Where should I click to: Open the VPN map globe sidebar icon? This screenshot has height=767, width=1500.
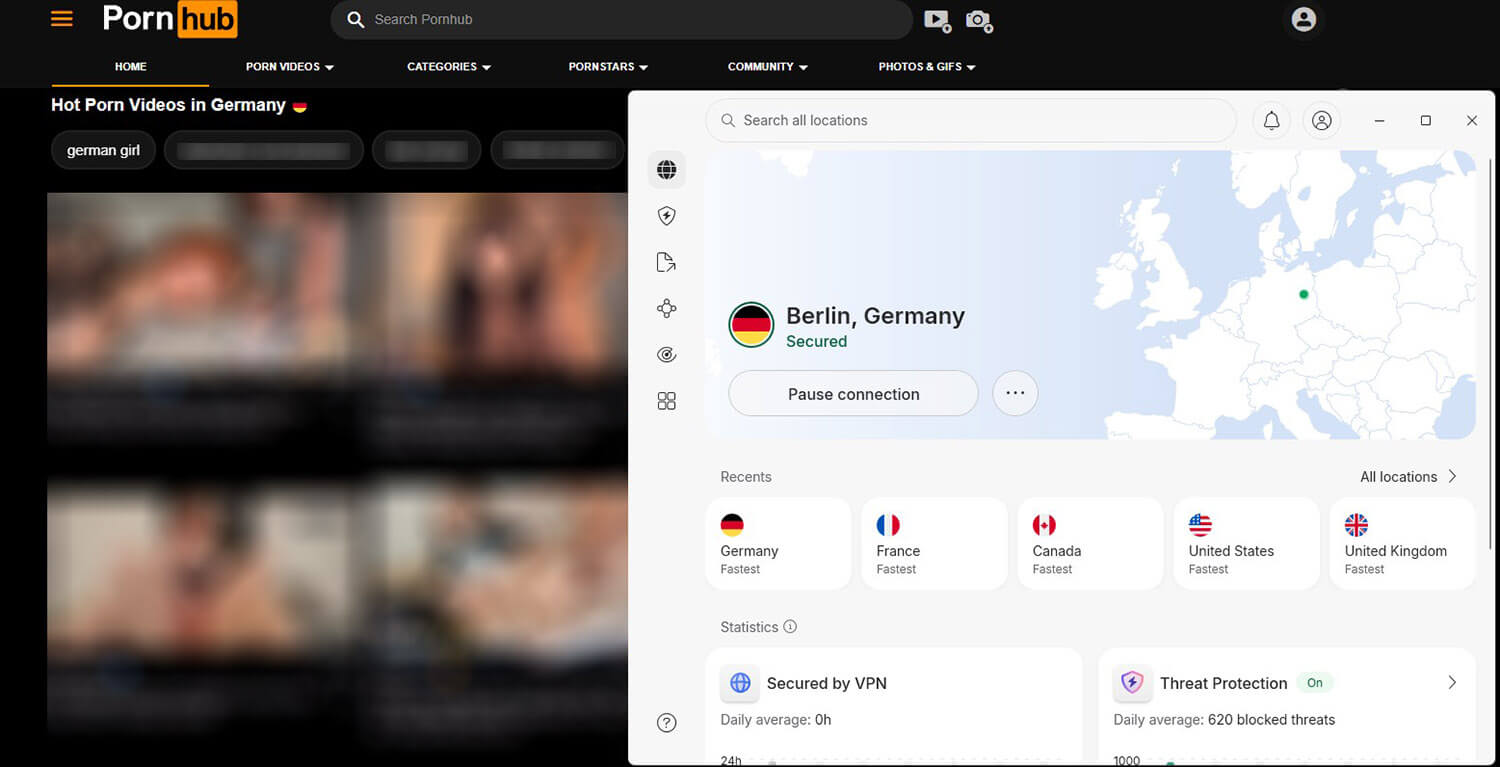click(x=667, y=170)
